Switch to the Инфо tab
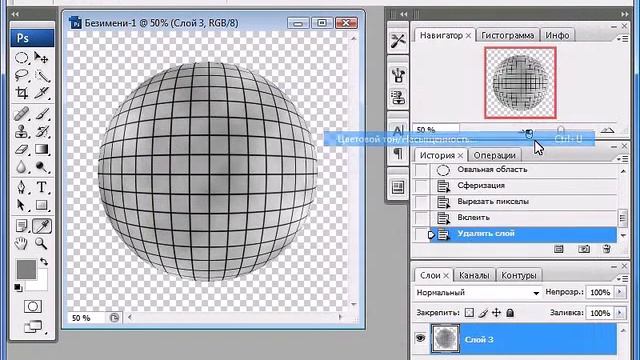This screenshot has width=640, height=360. coord(557,36)
